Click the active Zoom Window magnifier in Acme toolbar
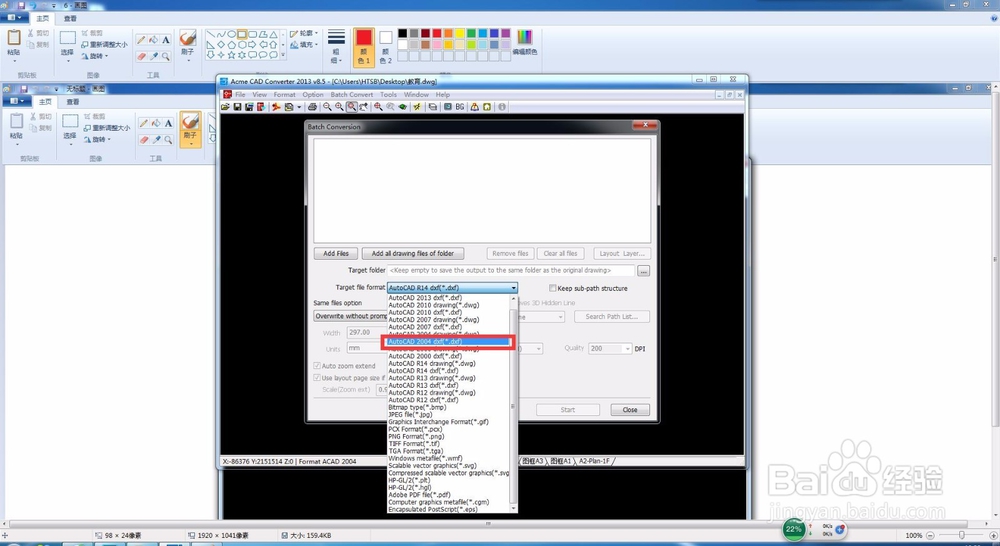Image resolution: width=1000 pixels, height=546 pixels. [351, 107]
